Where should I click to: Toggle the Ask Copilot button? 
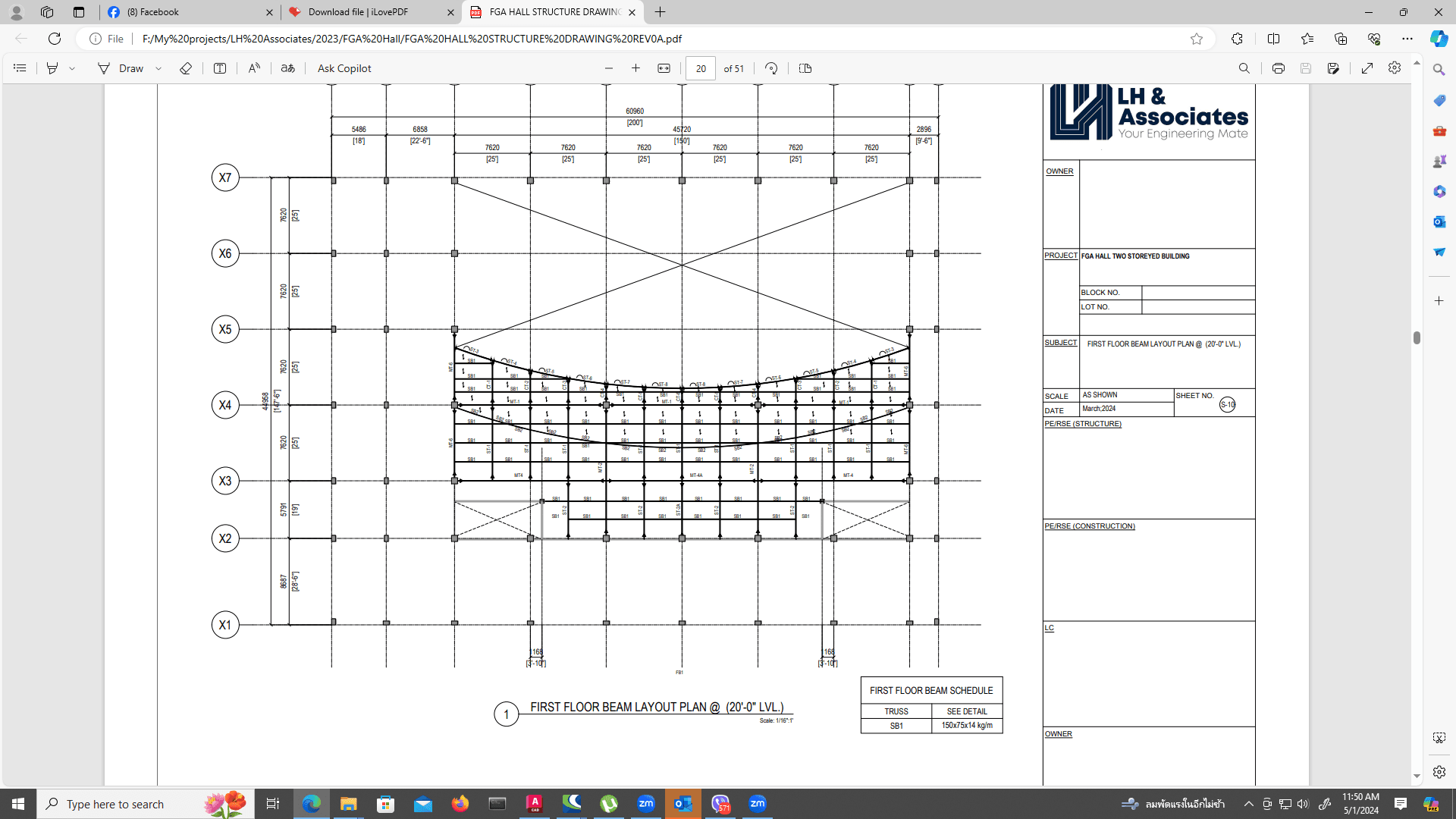[344, 68]
